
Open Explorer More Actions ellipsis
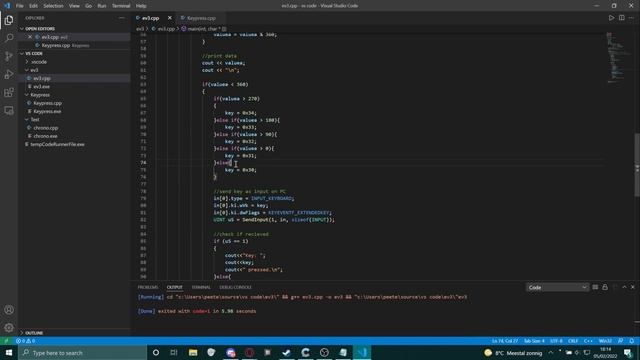tap(121, 18)
